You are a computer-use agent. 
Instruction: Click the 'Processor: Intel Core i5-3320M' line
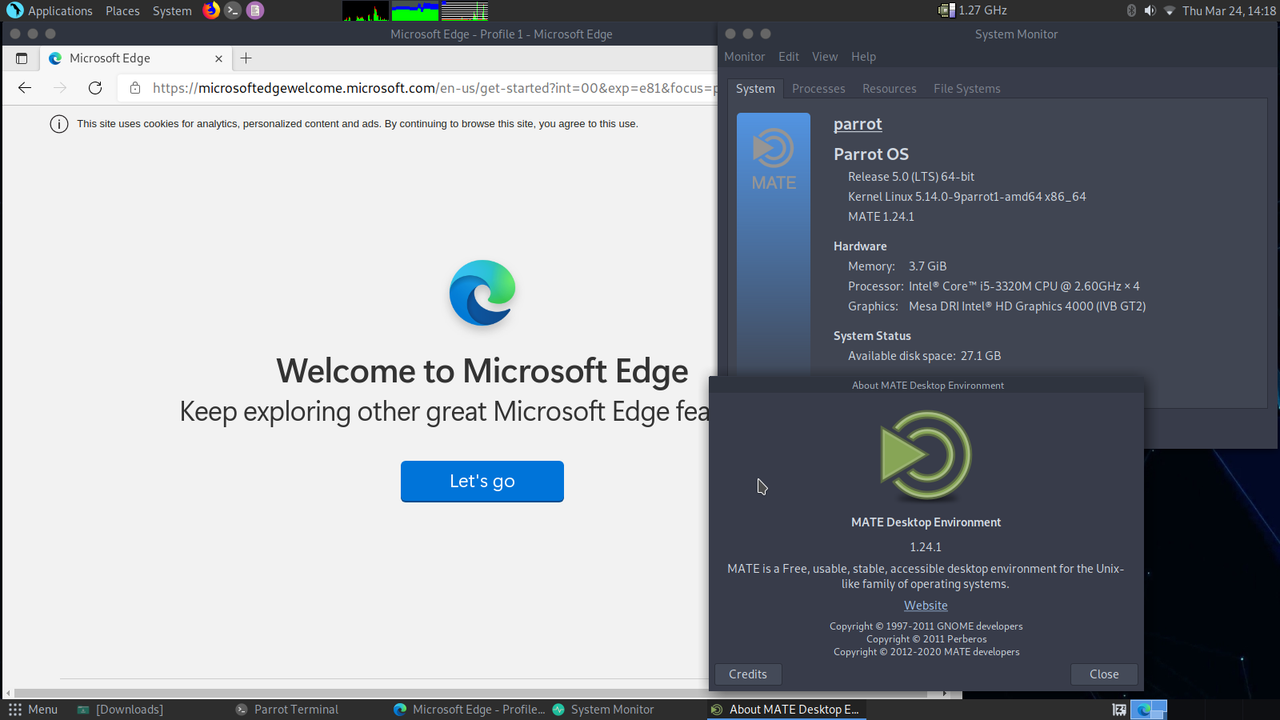point(994,286)
